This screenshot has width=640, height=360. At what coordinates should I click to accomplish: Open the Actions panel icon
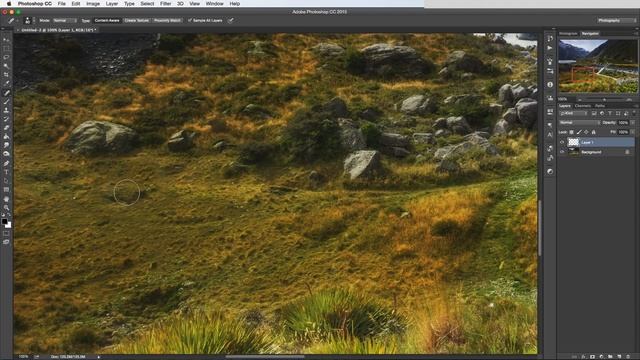click(550, 48)
